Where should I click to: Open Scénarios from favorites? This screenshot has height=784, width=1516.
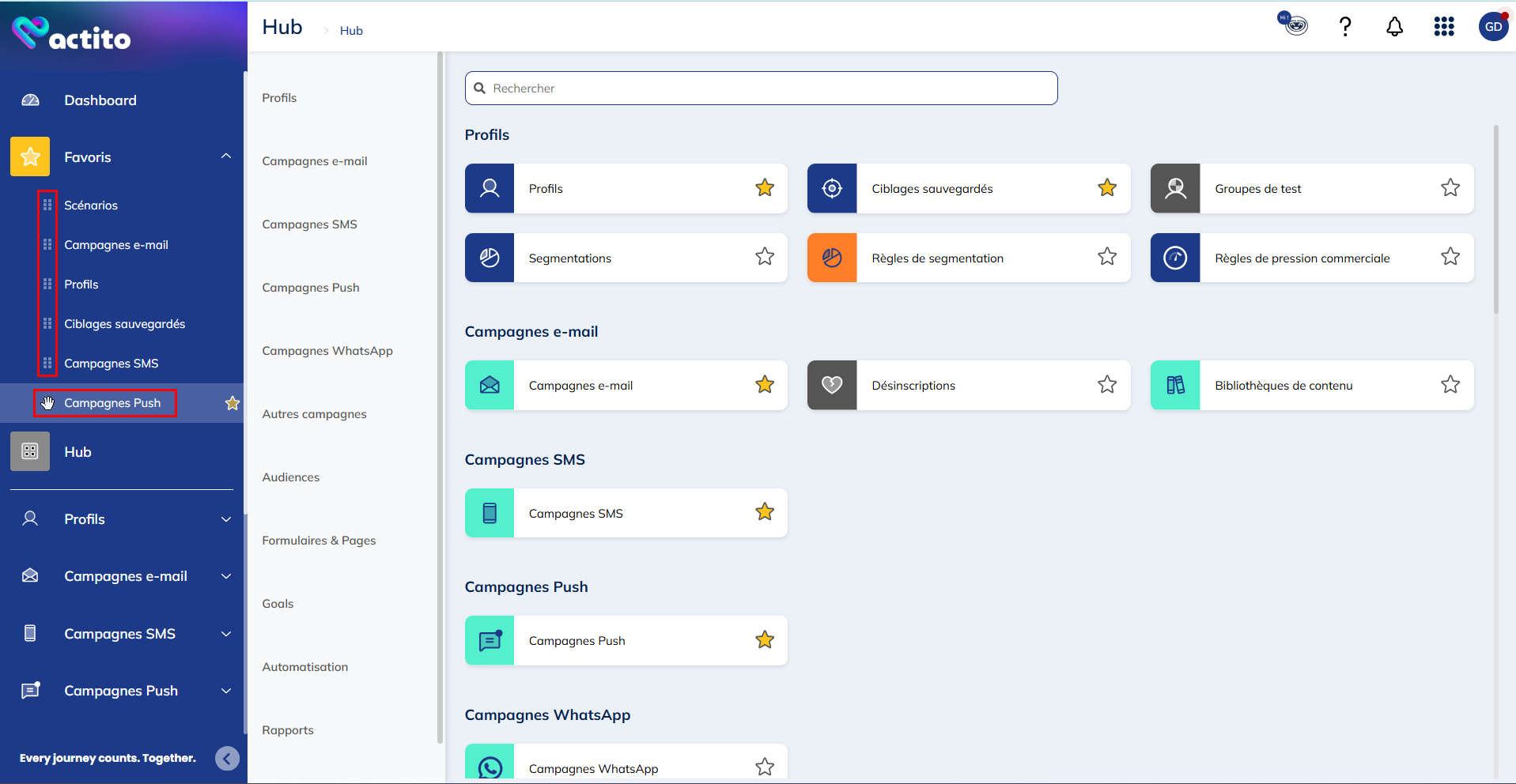pyautogui.click(x=91, y=205)
